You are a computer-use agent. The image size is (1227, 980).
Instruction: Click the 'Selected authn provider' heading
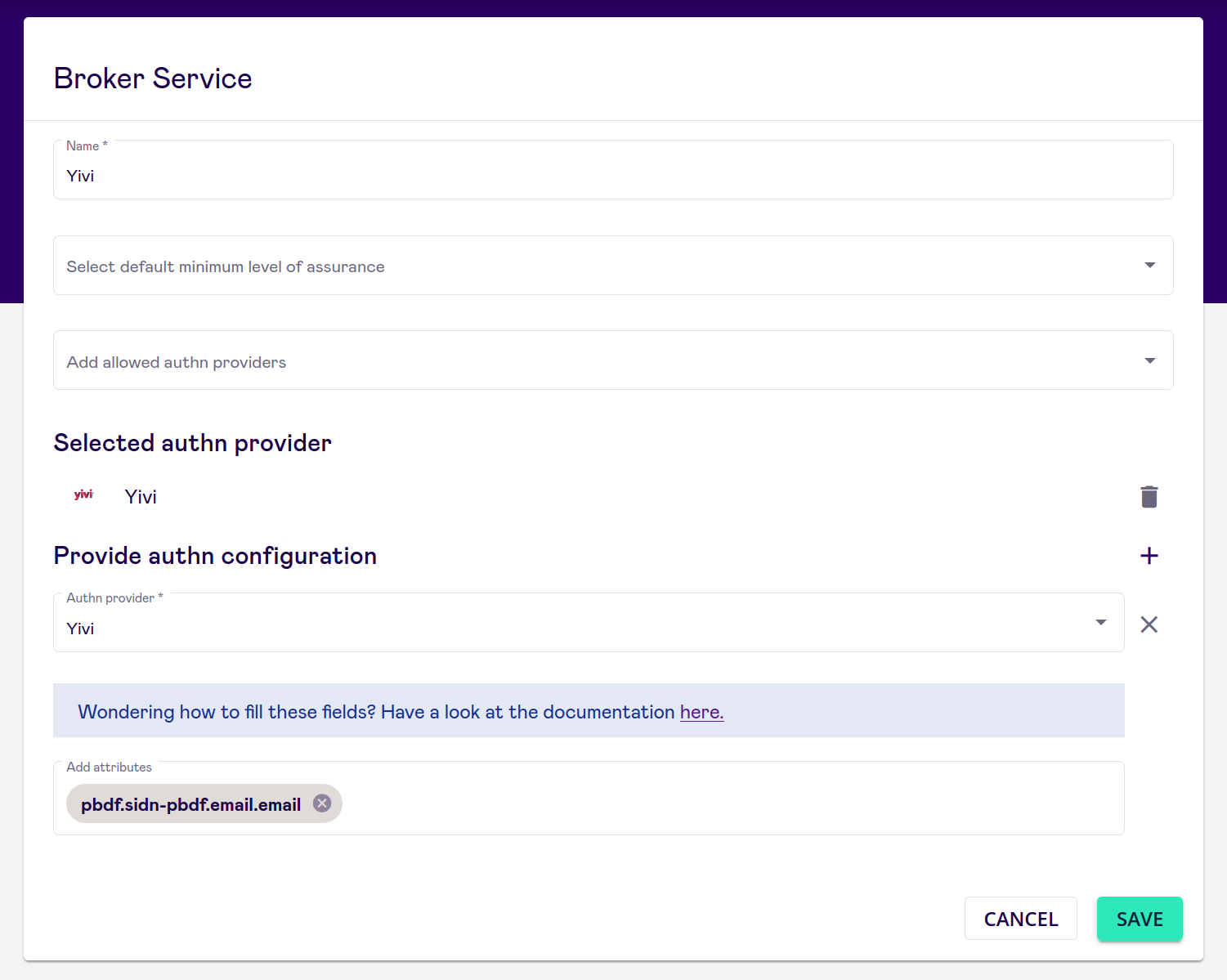click(192, 443)
